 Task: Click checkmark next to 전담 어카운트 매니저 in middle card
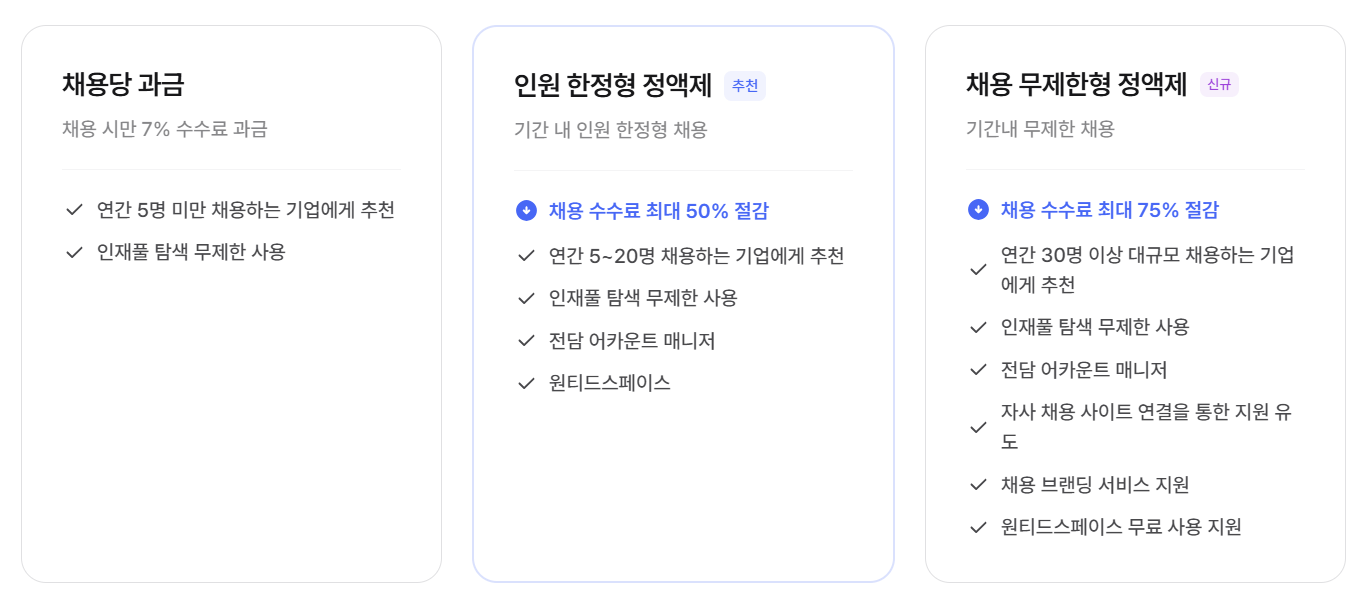[526, 341]
